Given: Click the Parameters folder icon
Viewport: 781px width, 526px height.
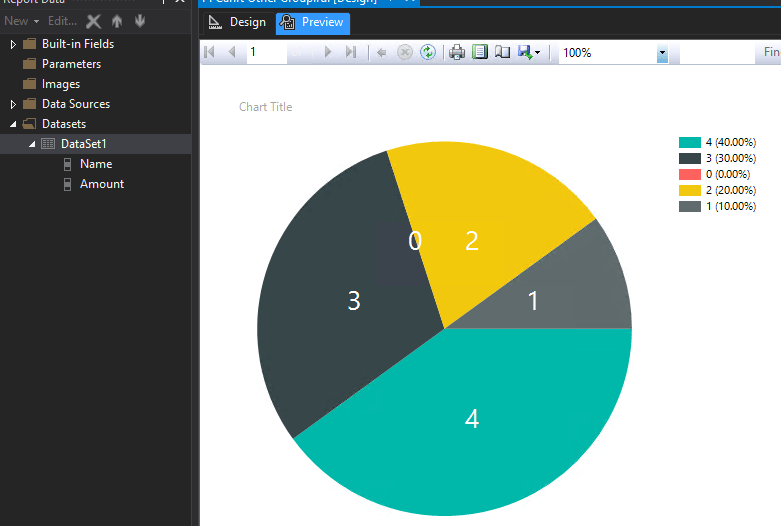Looking at the screenshot, I should point(29,64).
